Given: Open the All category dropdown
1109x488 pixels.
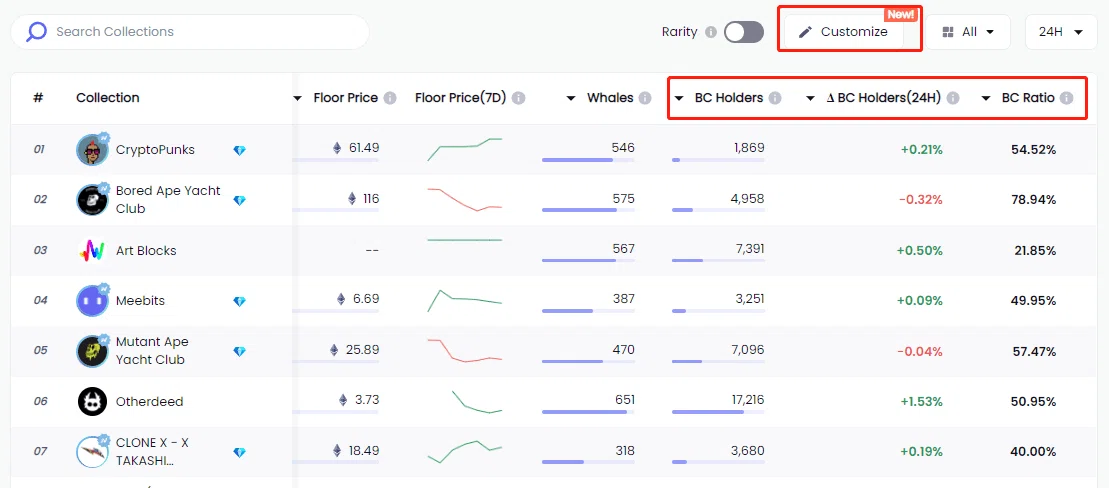Looking at the screenshot, I should pyautogui.click(x=968, y=32).
